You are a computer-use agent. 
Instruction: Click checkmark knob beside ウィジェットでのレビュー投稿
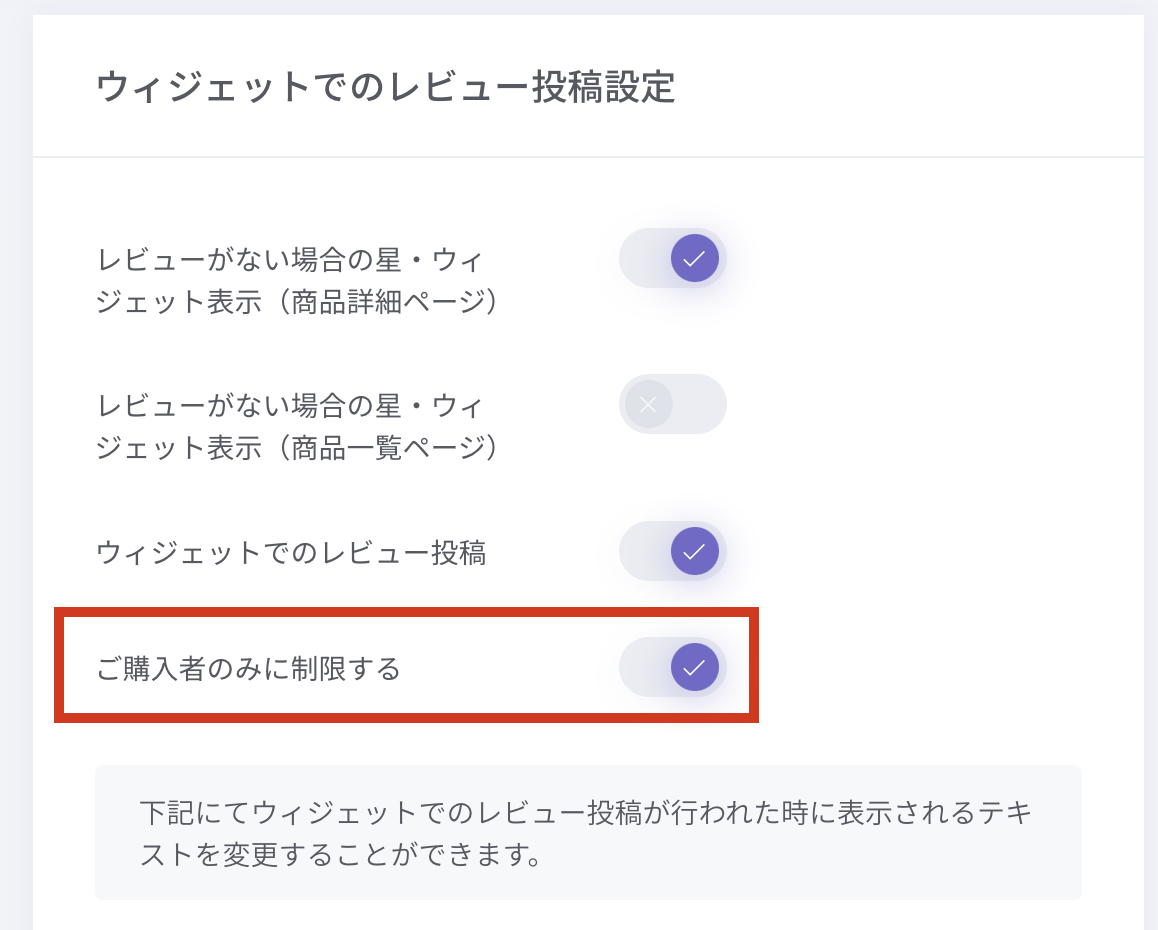pos(695,551)
